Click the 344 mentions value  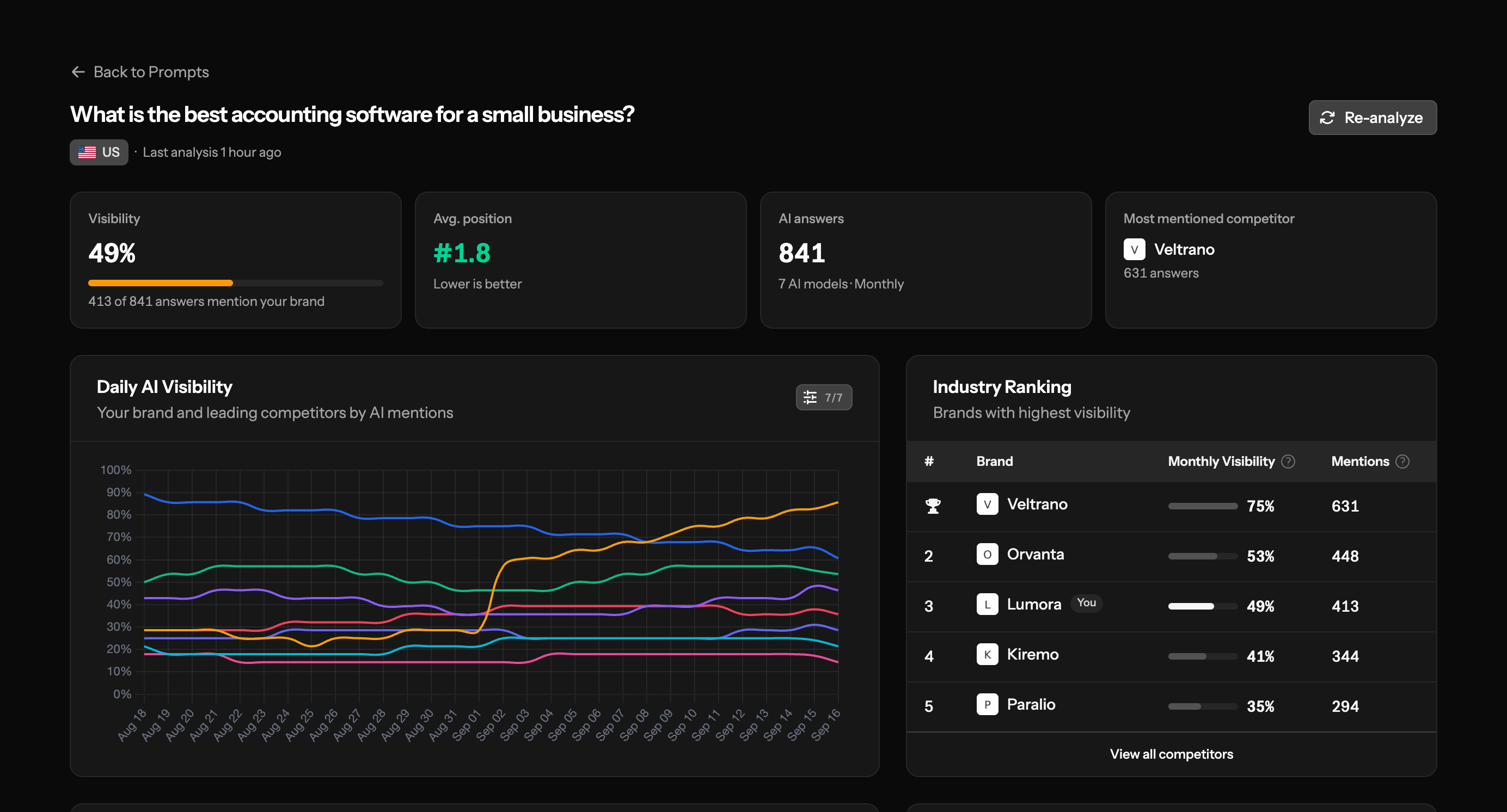1345,656
